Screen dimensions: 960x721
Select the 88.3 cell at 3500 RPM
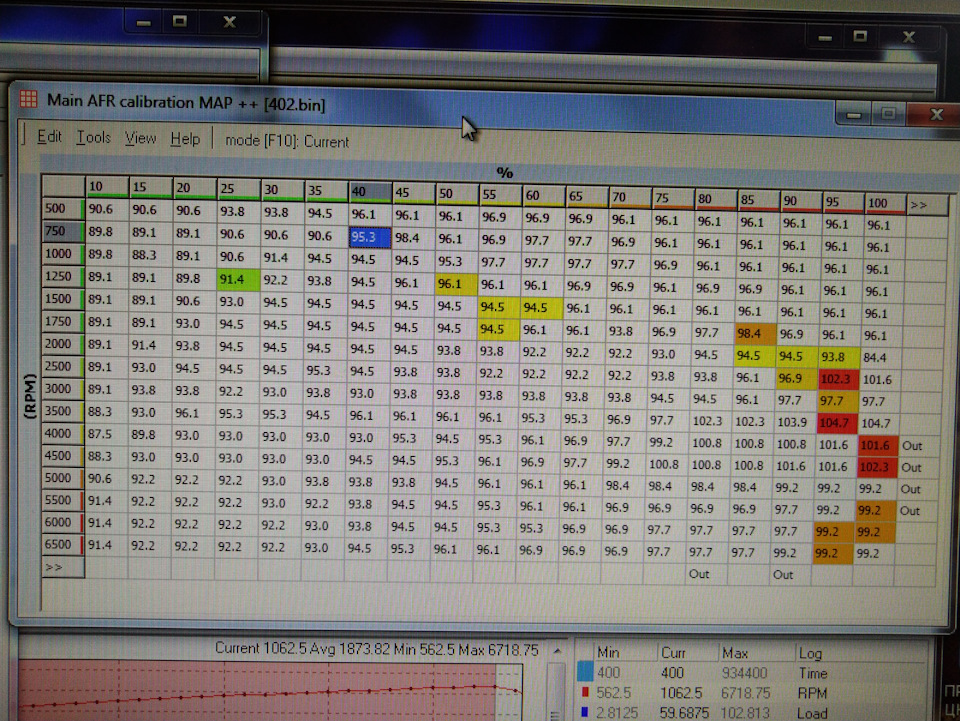coord(105,411)
